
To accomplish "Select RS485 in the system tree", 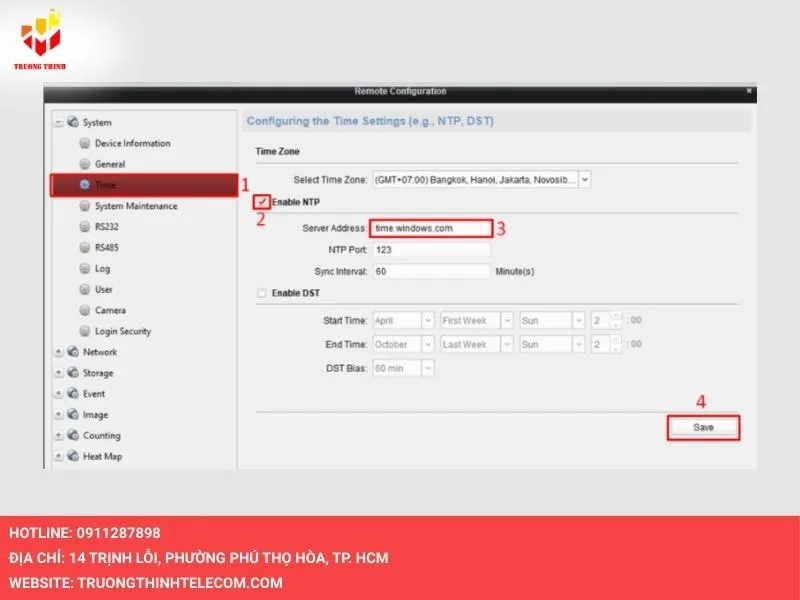I will (x=107, y=248).
